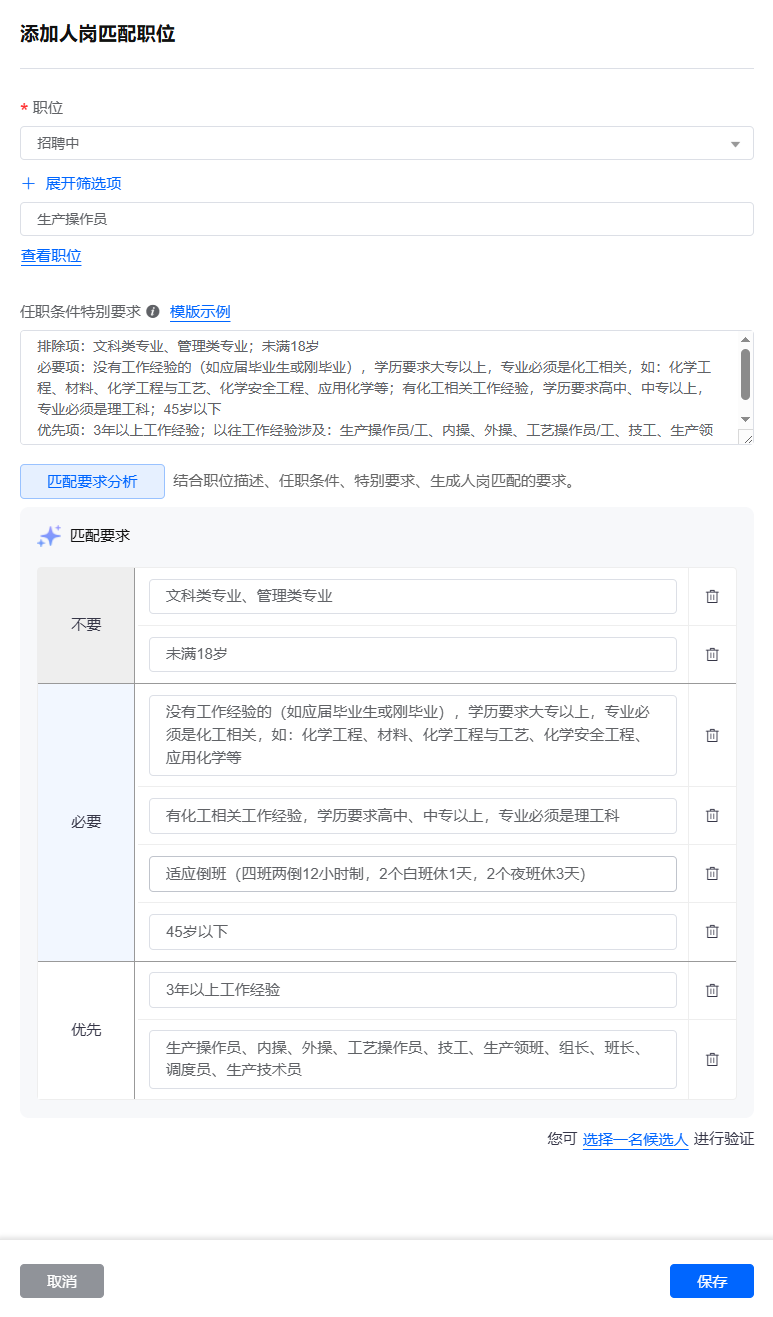Edit the 生产操作员、内操、外操 priority field
This screenshot has width=773, height=1317.
[x=413, y=1059]
